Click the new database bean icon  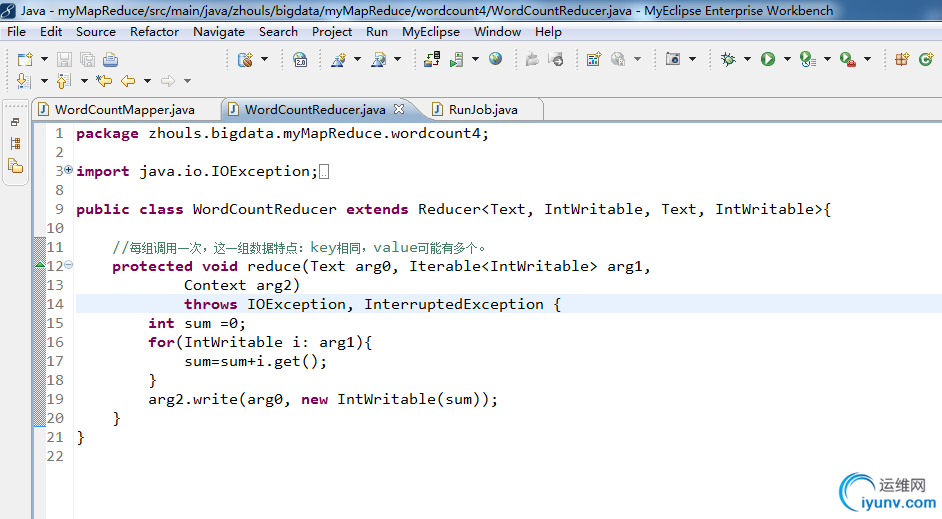point(246,59)
